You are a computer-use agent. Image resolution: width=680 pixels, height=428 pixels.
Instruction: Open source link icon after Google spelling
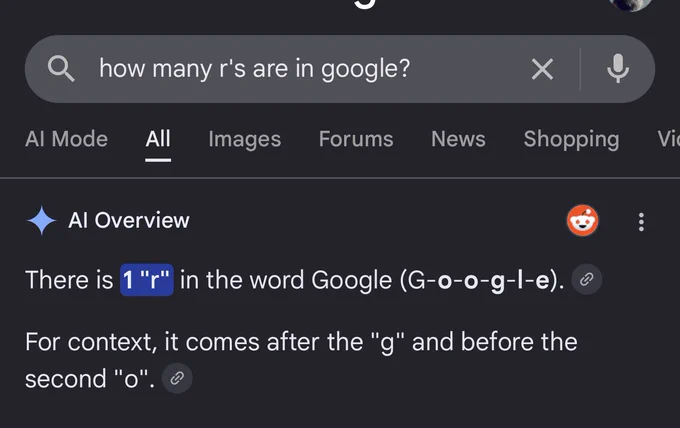pos(586,279)
